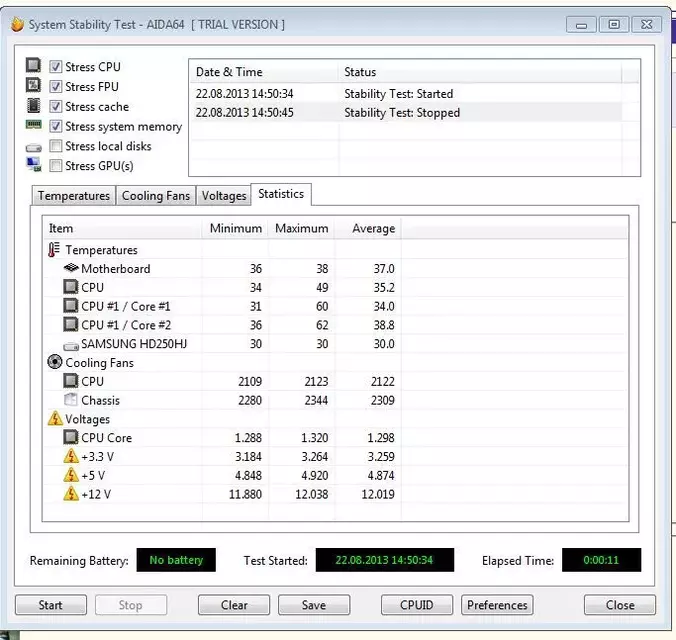Open the CPUID panel
The height and width of the screenshot is (640, 676).
pyautogui.click(x=417, y=605)
